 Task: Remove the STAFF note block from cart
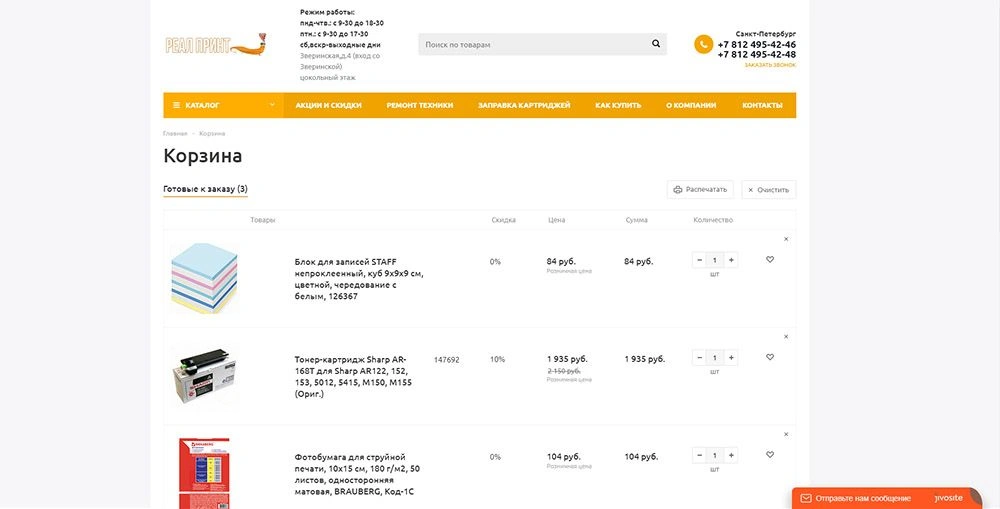[x=786, y=239]
